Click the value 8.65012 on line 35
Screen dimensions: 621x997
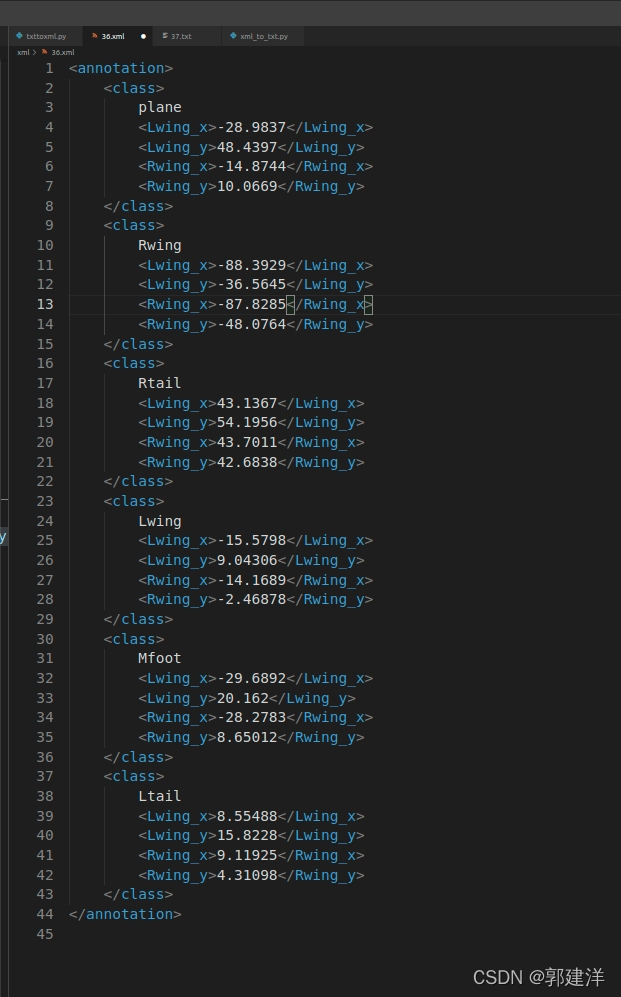(247, 737)
